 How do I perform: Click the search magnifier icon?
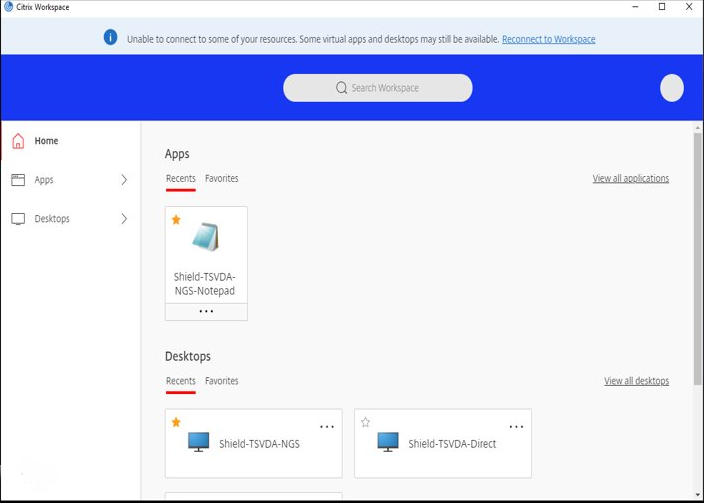(x=341, y=88)
